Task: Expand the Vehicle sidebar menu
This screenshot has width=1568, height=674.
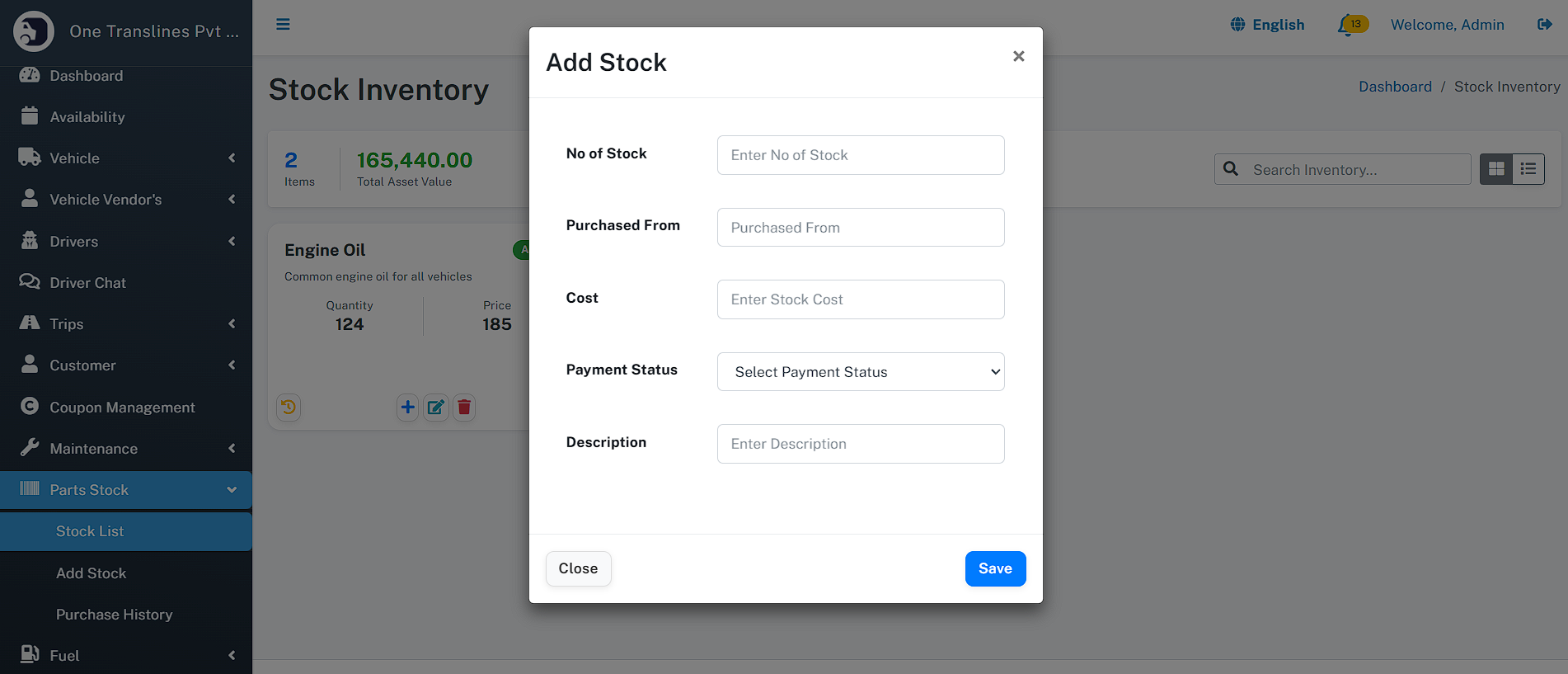Action: pos(126,158)
